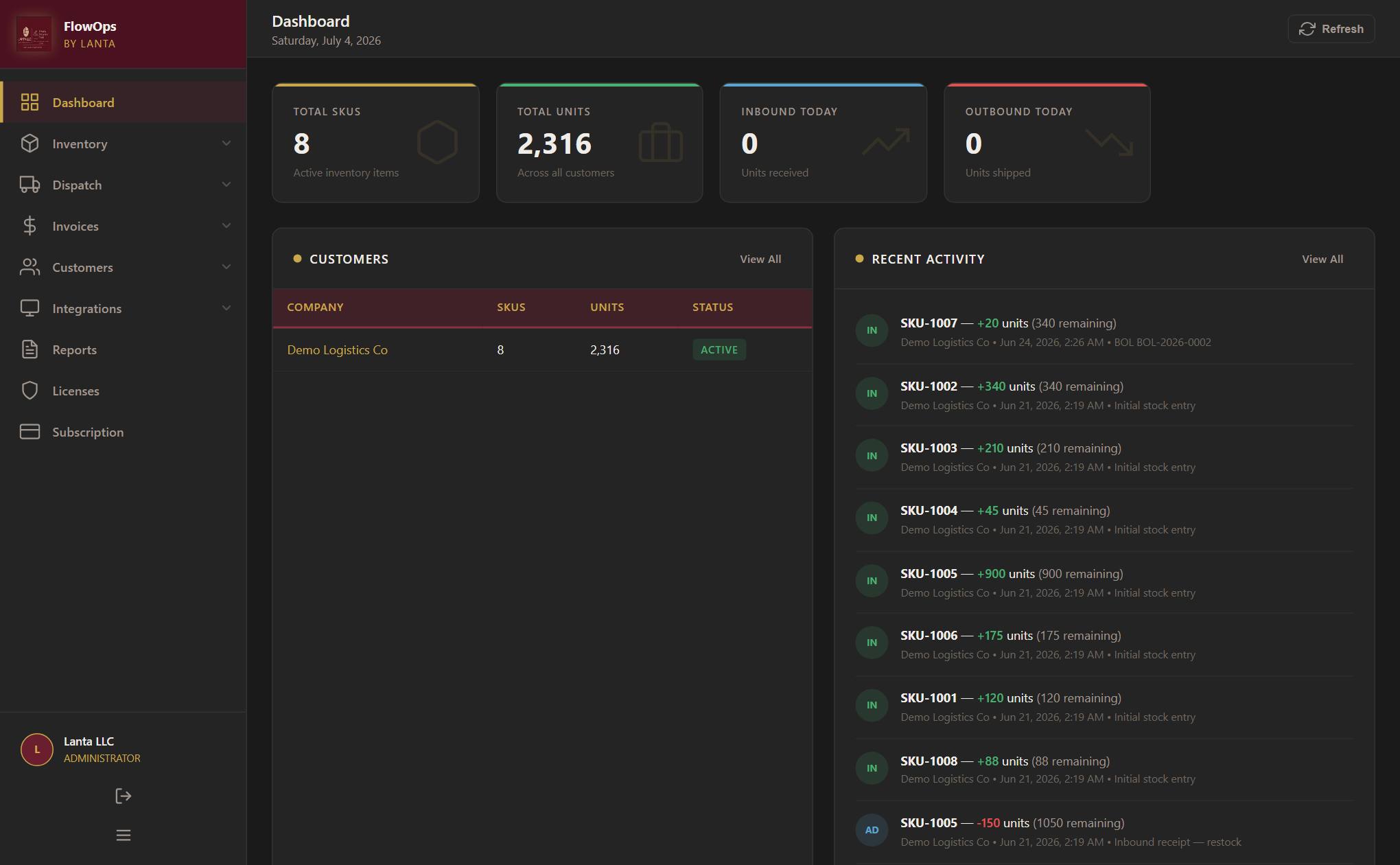
Task: Click the Customers people icon
Action: 30,267
